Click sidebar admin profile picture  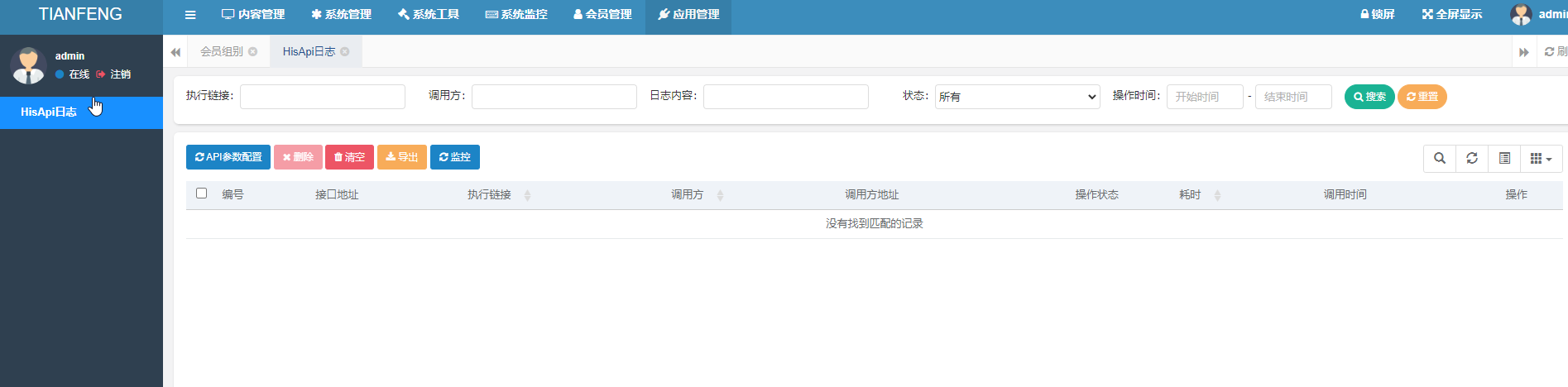click(29, 64)
